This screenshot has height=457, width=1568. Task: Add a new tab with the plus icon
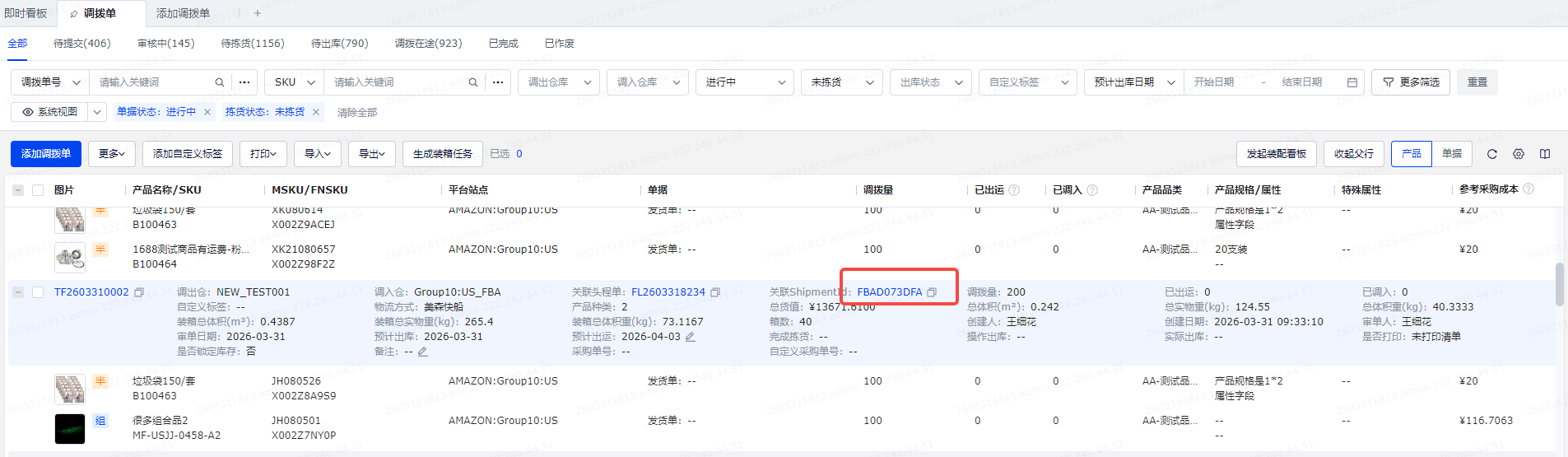click(258, 13)
